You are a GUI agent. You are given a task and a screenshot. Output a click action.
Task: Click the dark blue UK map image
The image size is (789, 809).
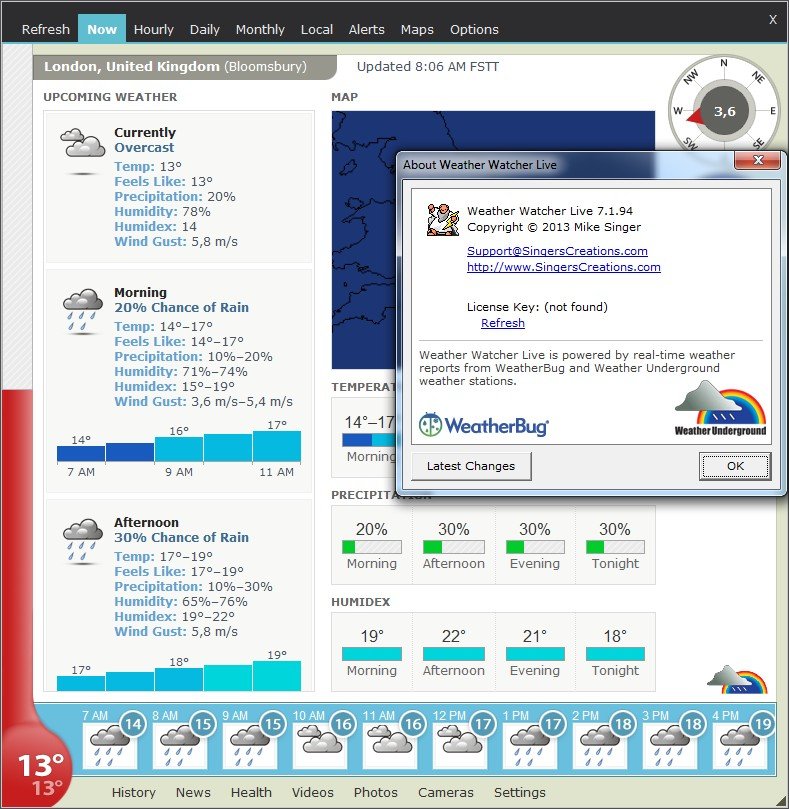point(364,240)
